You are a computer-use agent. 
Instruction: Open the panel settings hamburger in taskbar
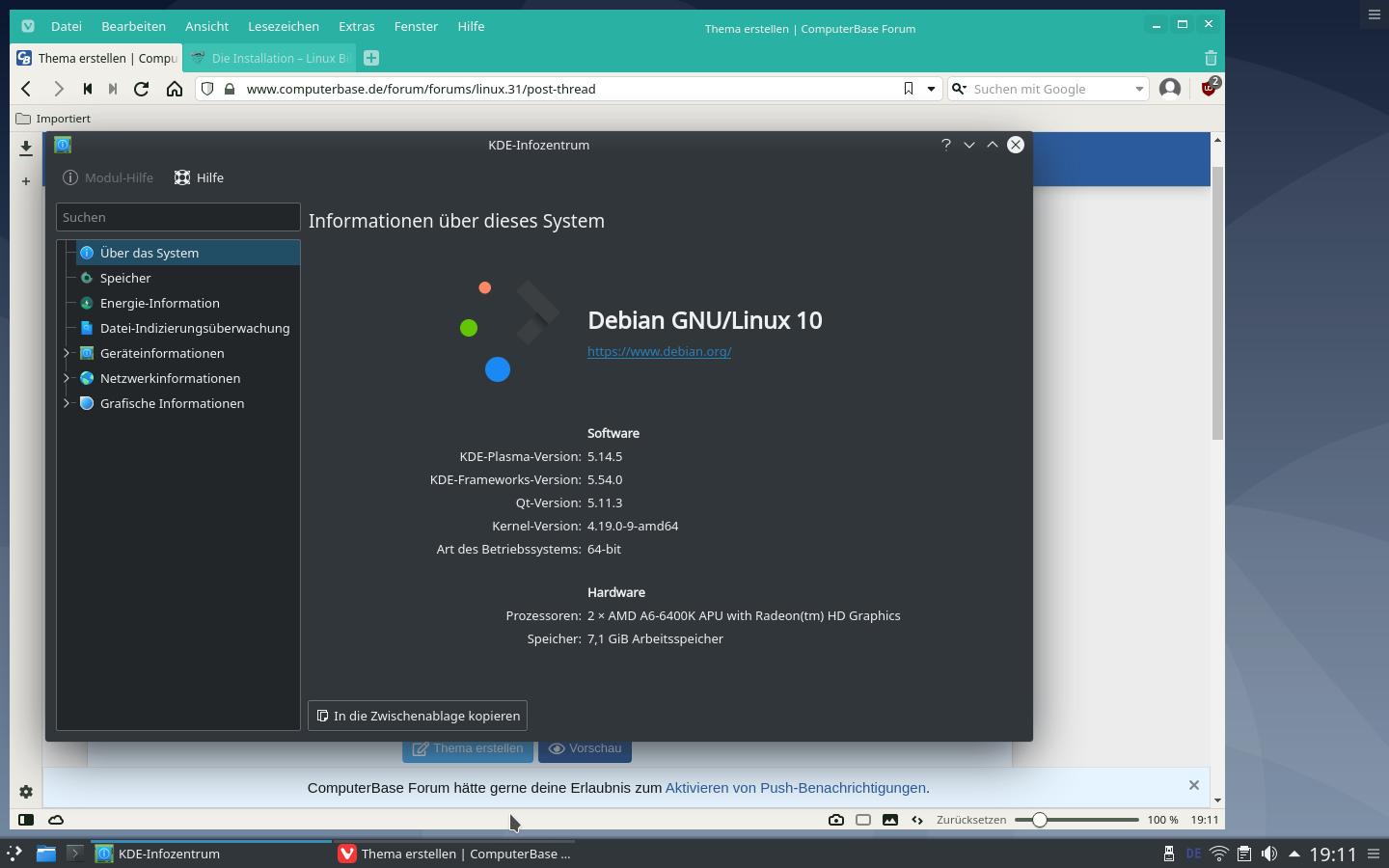(1374, 854)
